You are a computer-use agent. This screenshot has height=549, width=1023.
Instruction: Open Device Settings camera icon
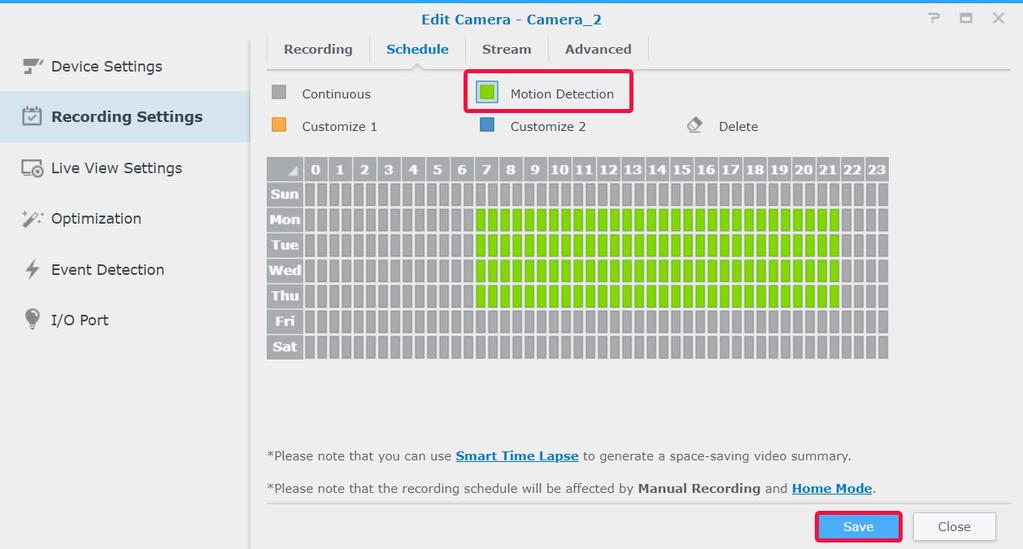[x=32, y=66]
